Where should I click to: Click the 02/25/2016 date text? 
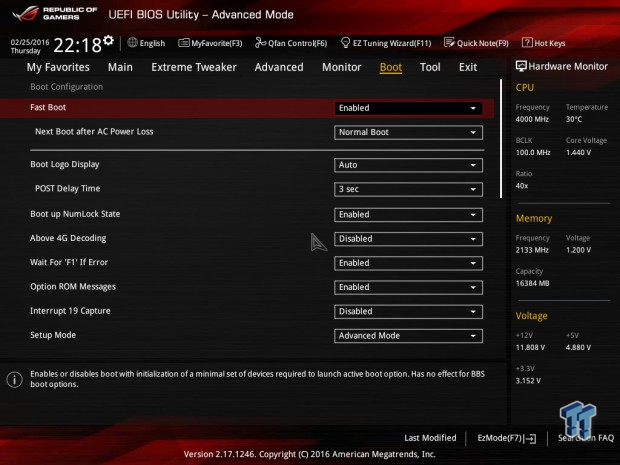pos(30,42)
